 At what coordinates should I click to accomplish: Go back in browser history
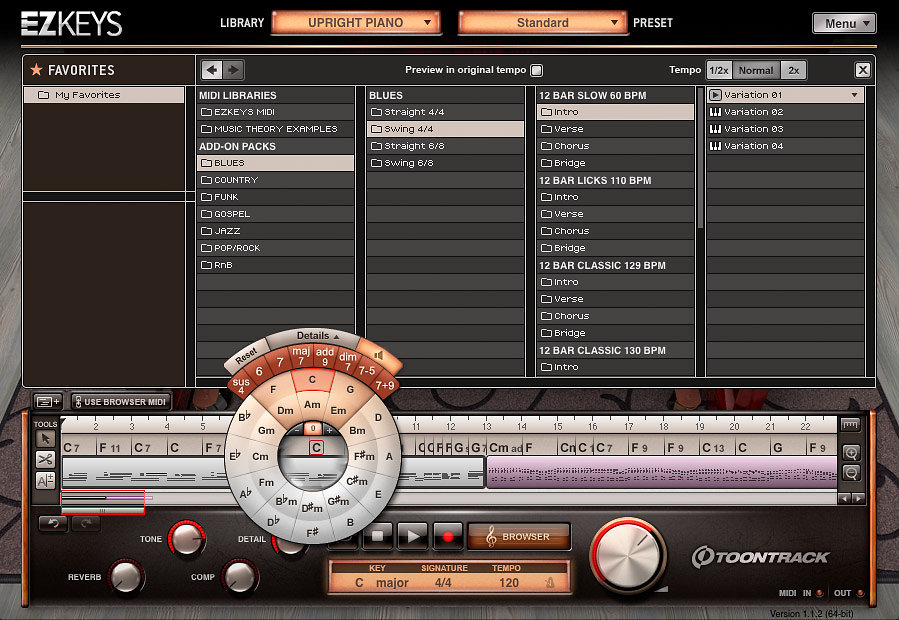212,70
